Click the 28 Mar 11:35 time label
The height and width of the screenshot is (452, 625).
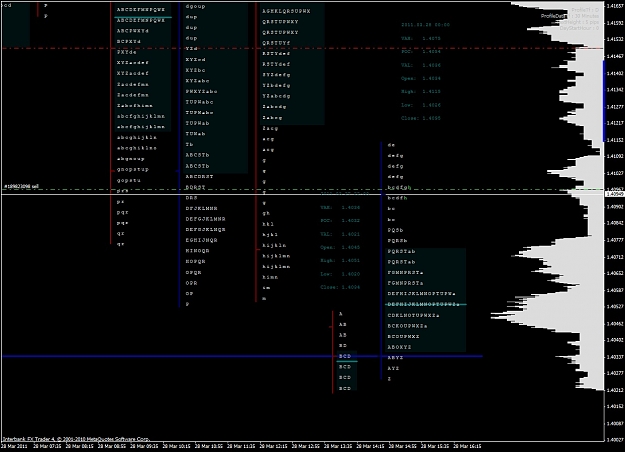tap(241, 446)
